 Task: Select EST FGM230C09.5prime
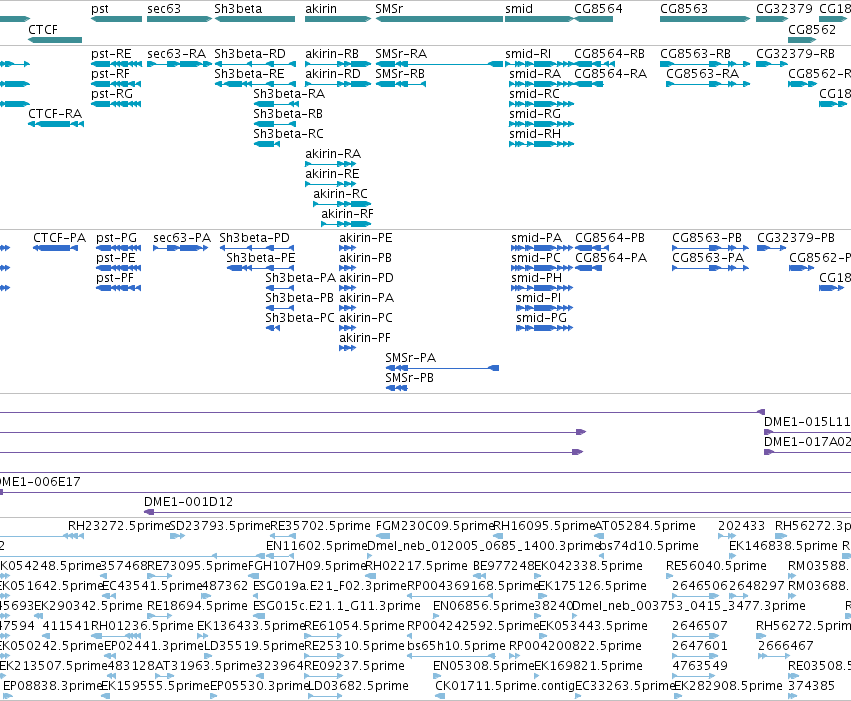pos(435,526)
